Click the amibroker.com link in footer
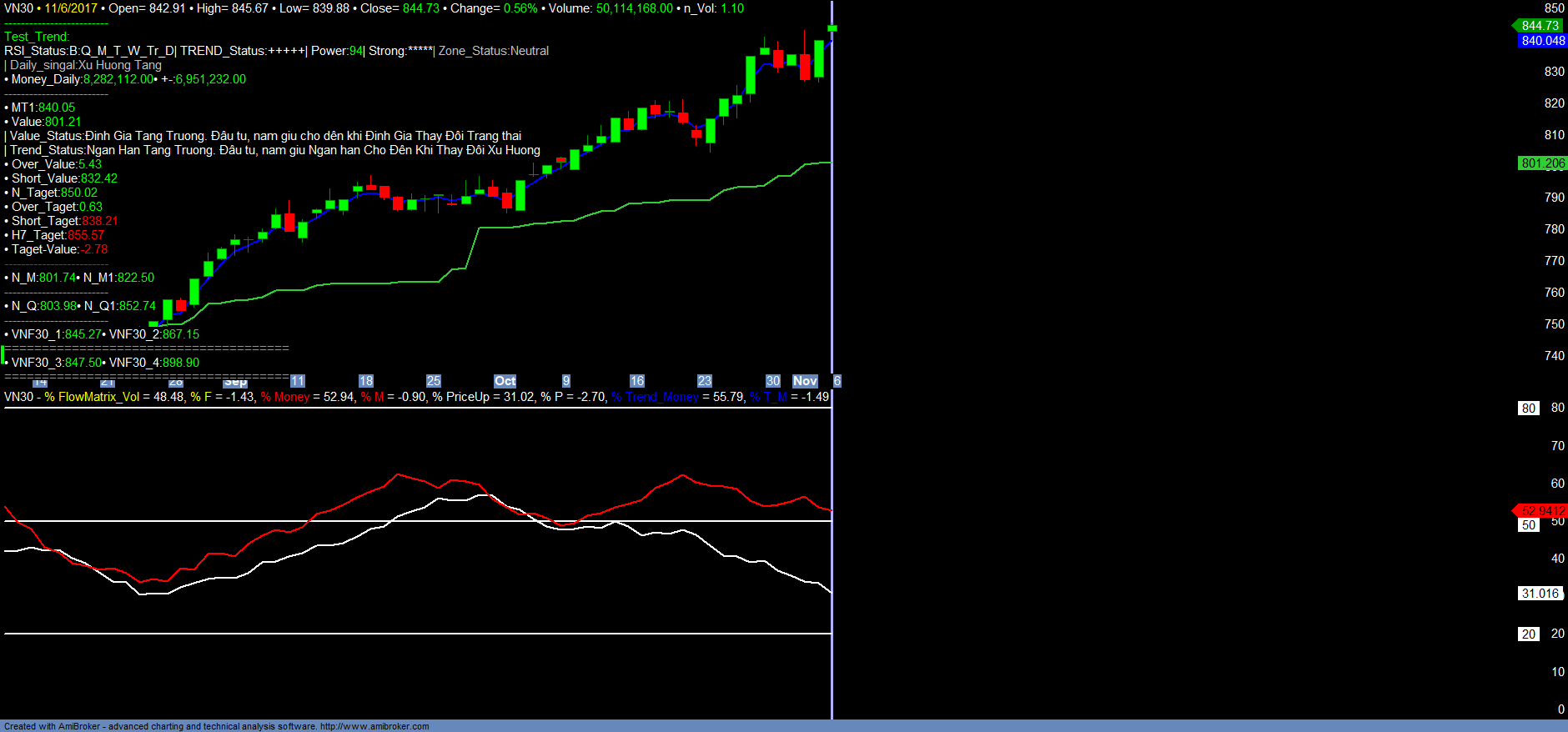This screenshot has height=732, width=1568. tap(374, 726)
